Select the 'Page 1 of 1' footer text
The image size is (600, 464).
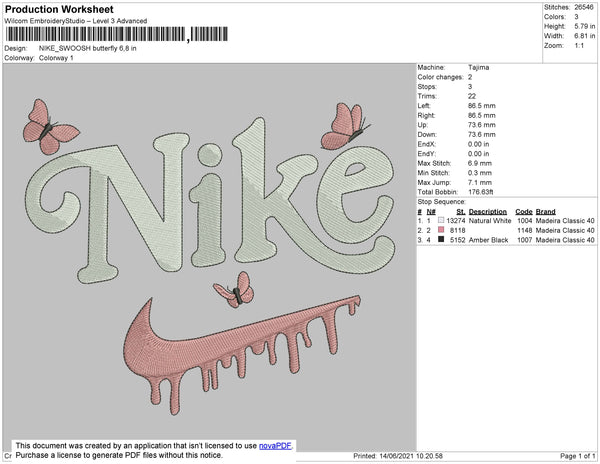click(x=577, y=456)
